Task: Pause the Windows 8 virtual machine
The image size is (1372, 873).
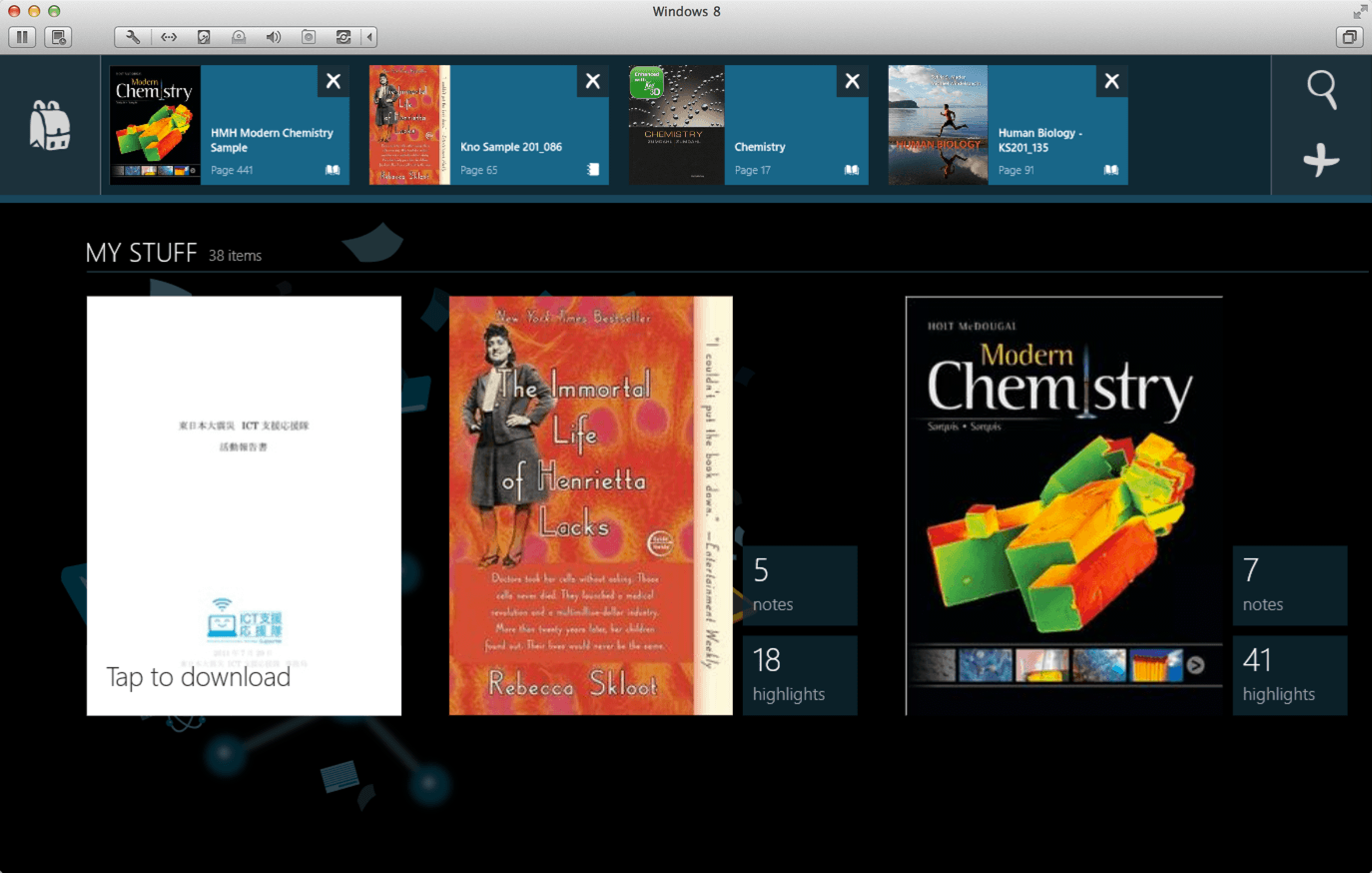Action: tap(22, 37)
